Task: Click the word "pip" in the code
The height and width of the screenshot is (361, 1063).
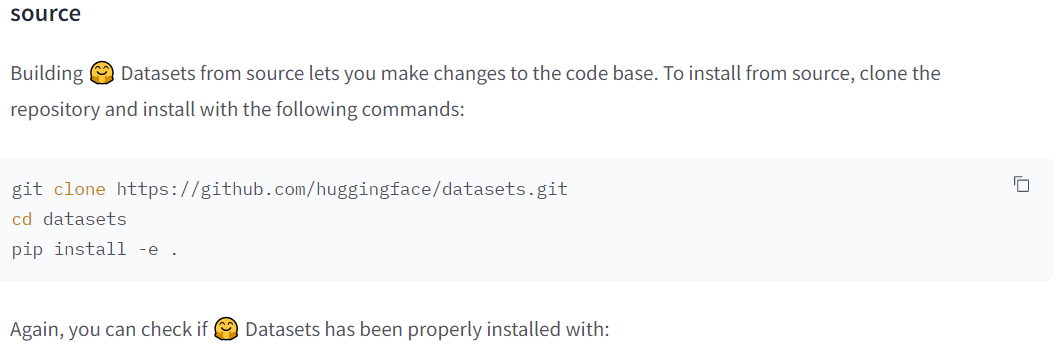Action: point(27,250)
